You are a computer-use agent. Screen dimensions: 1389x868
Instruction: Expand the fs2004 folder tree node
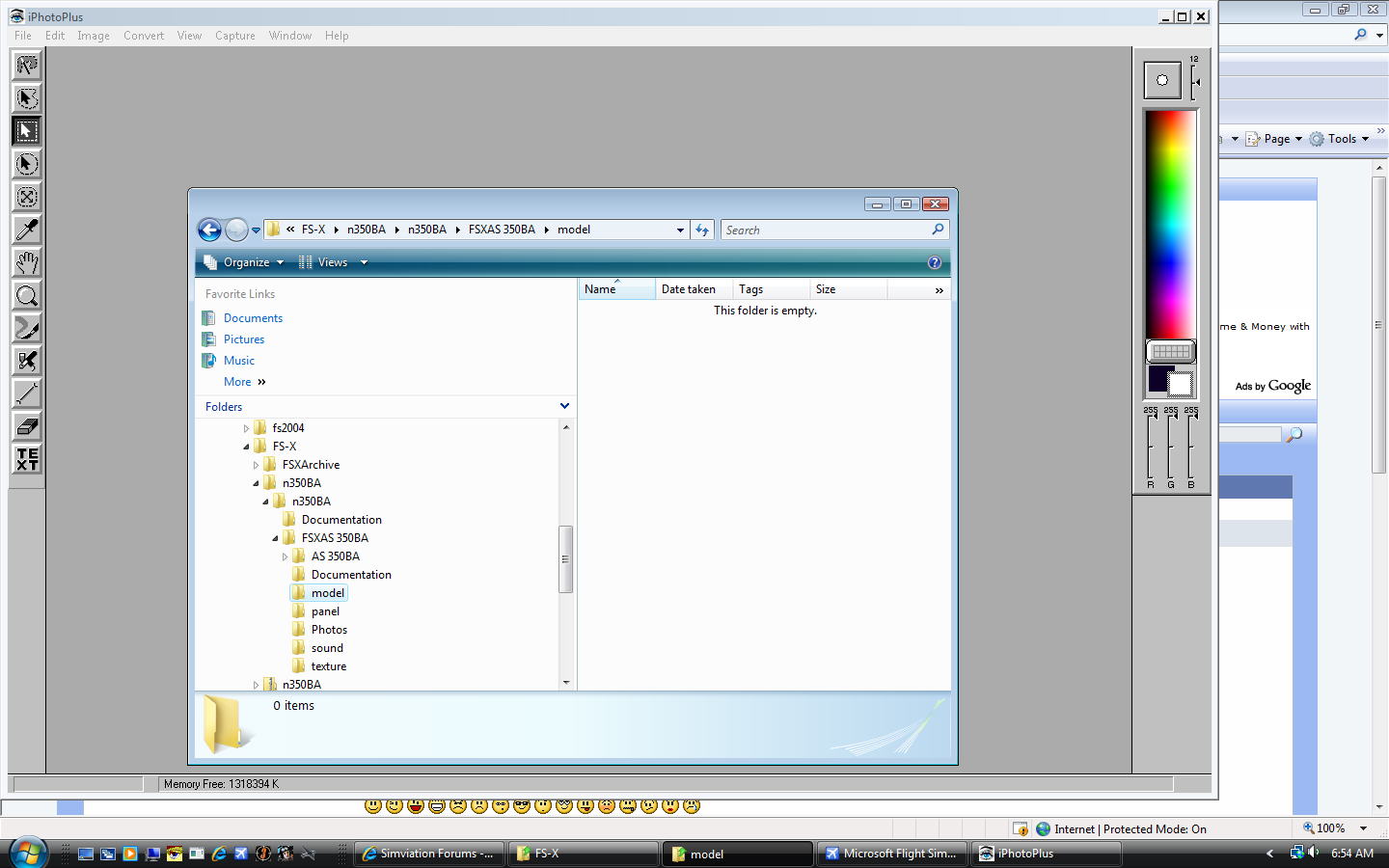point(246,428)
